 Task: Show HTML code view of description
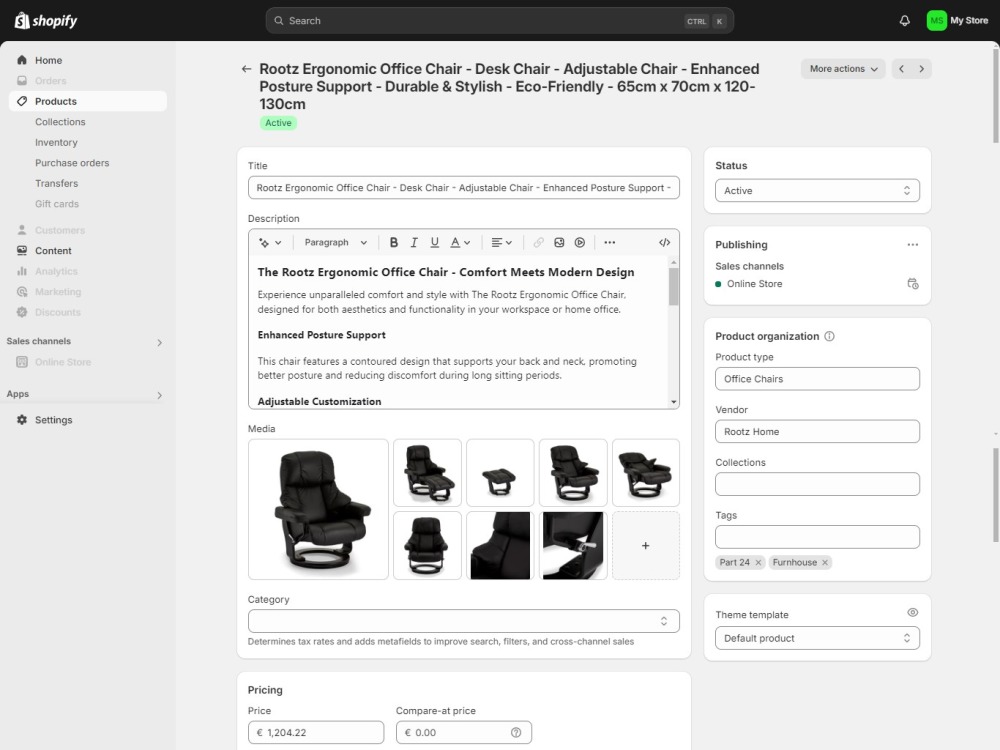click(665, 242)
